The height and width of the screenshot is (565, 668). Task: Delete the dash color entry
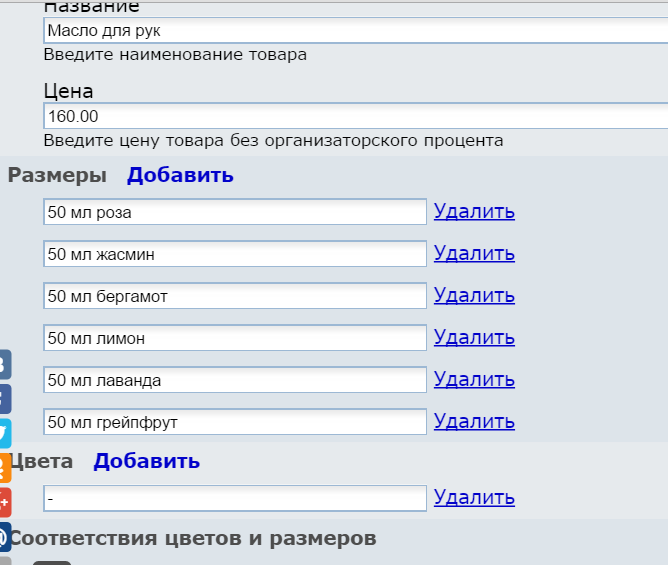point(474,497)
